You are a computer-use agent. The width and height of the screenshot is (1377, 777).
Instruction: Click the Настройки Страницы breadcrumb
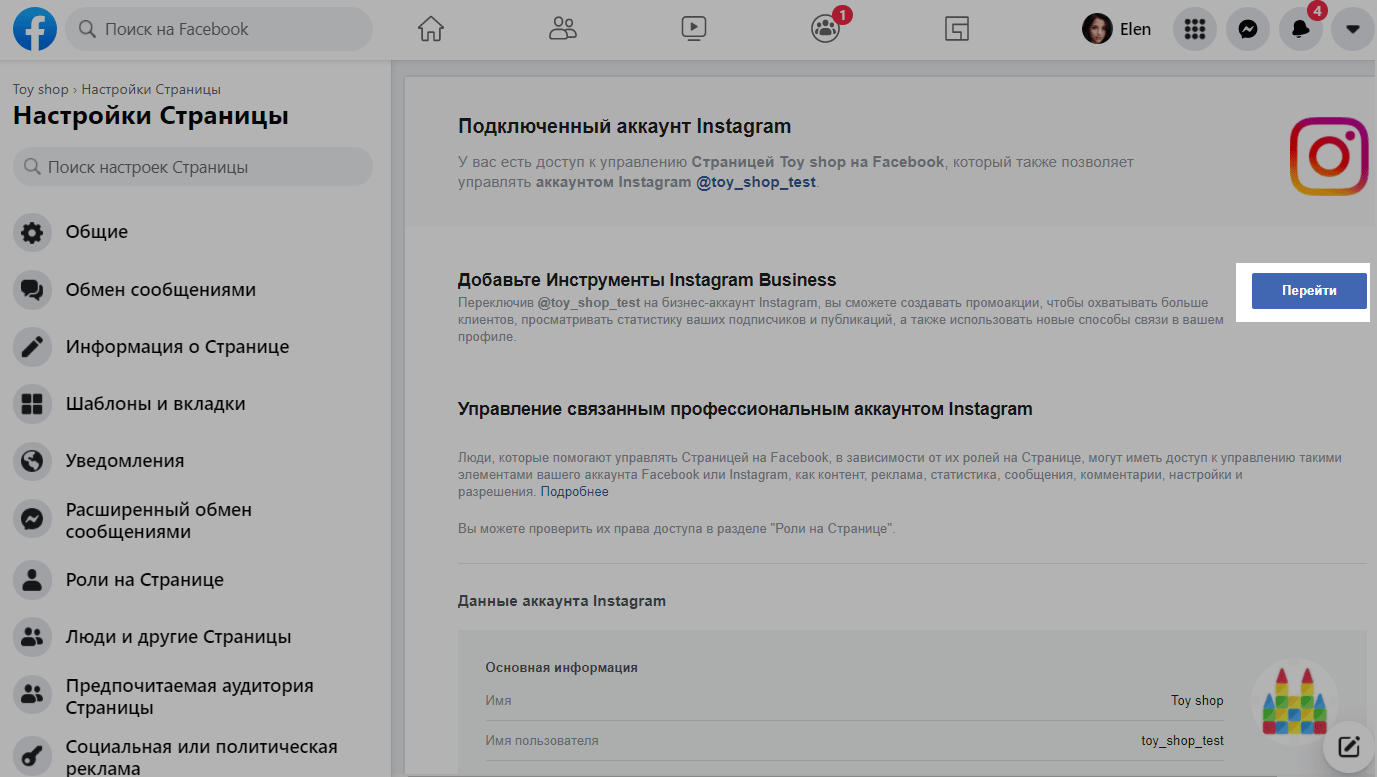151,89
